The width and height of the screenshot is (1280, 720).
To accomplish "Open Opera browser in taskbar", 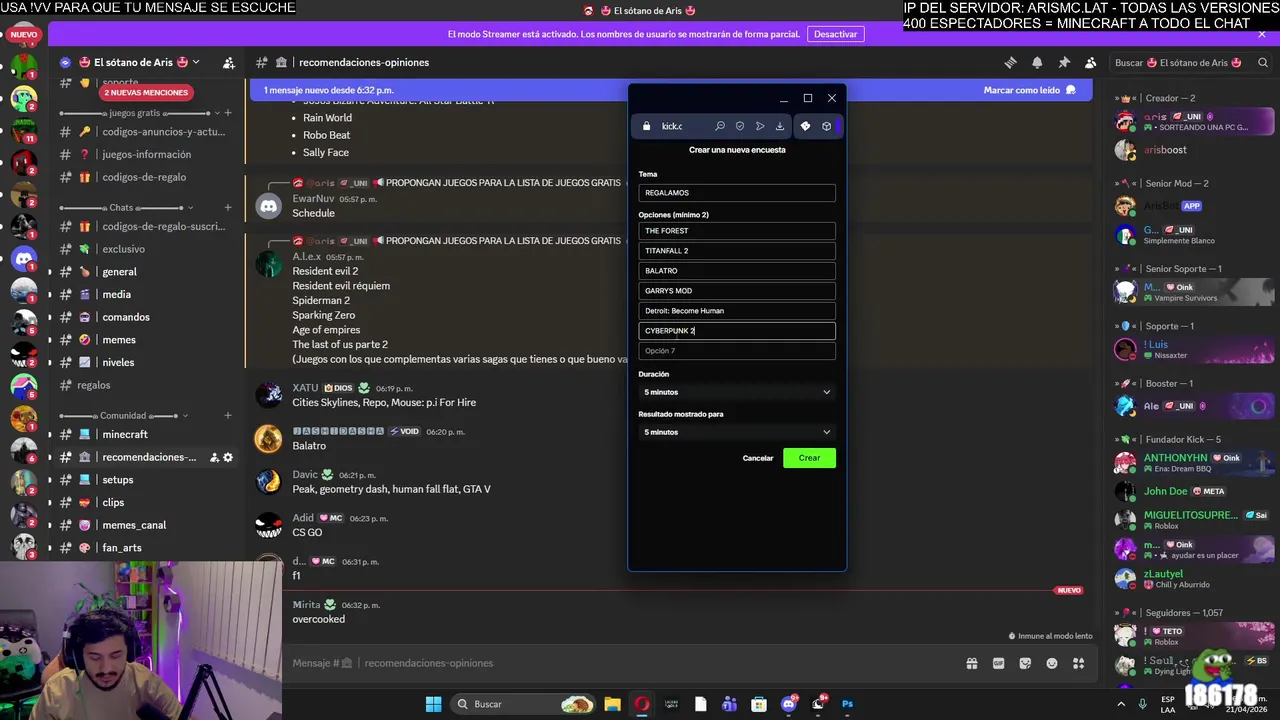I will point(642,704).
